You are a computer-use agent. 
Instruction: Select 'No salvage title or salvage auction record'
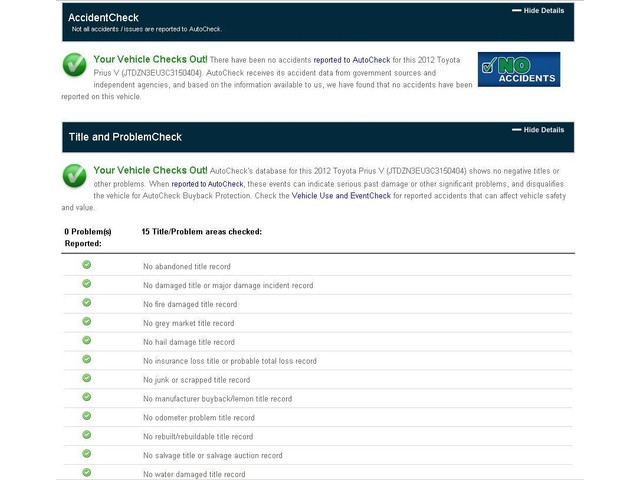[213, 456]
